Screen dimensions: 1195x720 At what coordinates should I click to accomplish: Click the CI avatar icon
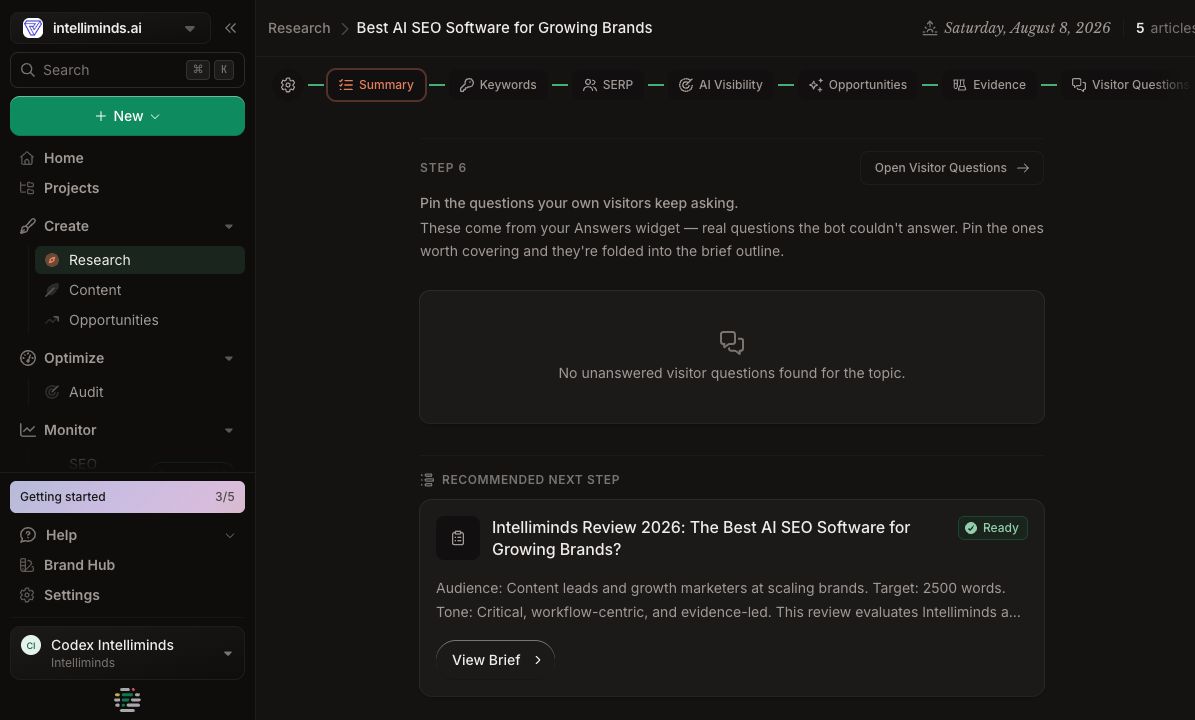[x=30, y=645]
